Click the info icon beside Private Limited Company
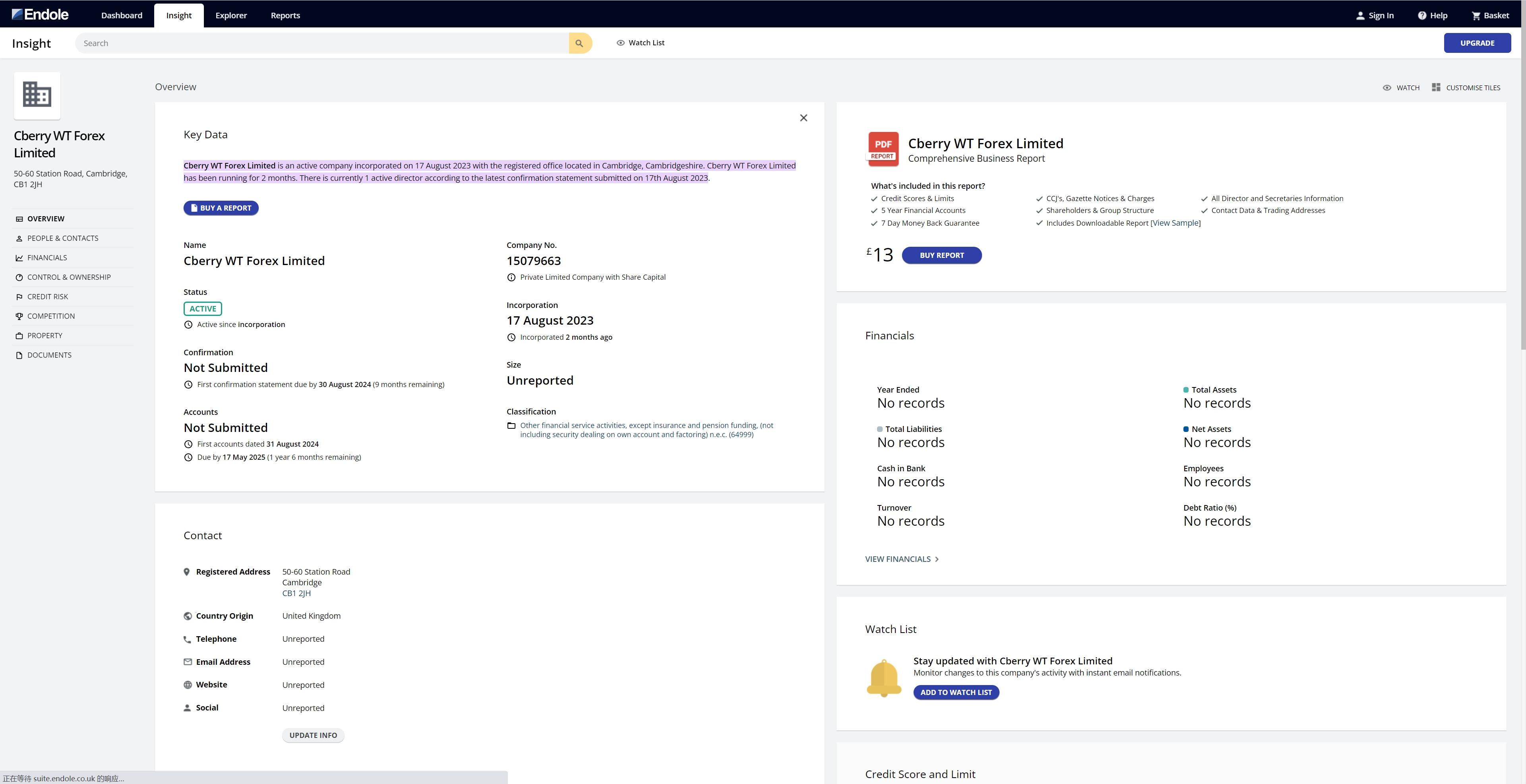The image size is (1526, 784). [x=511, y=277]
